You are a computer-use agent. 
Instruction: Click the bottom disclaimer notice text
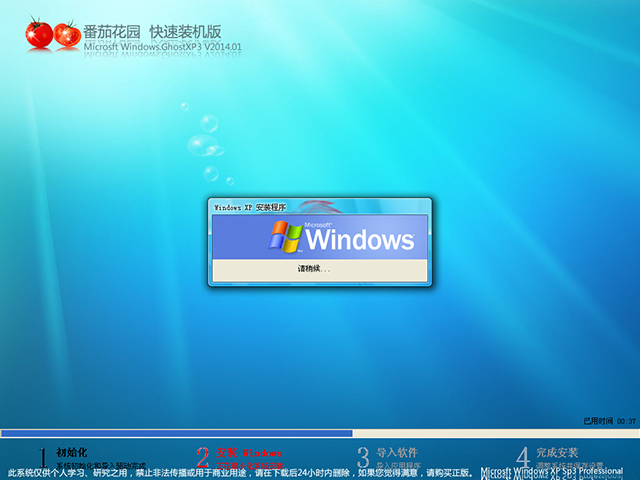pos(240,472)
